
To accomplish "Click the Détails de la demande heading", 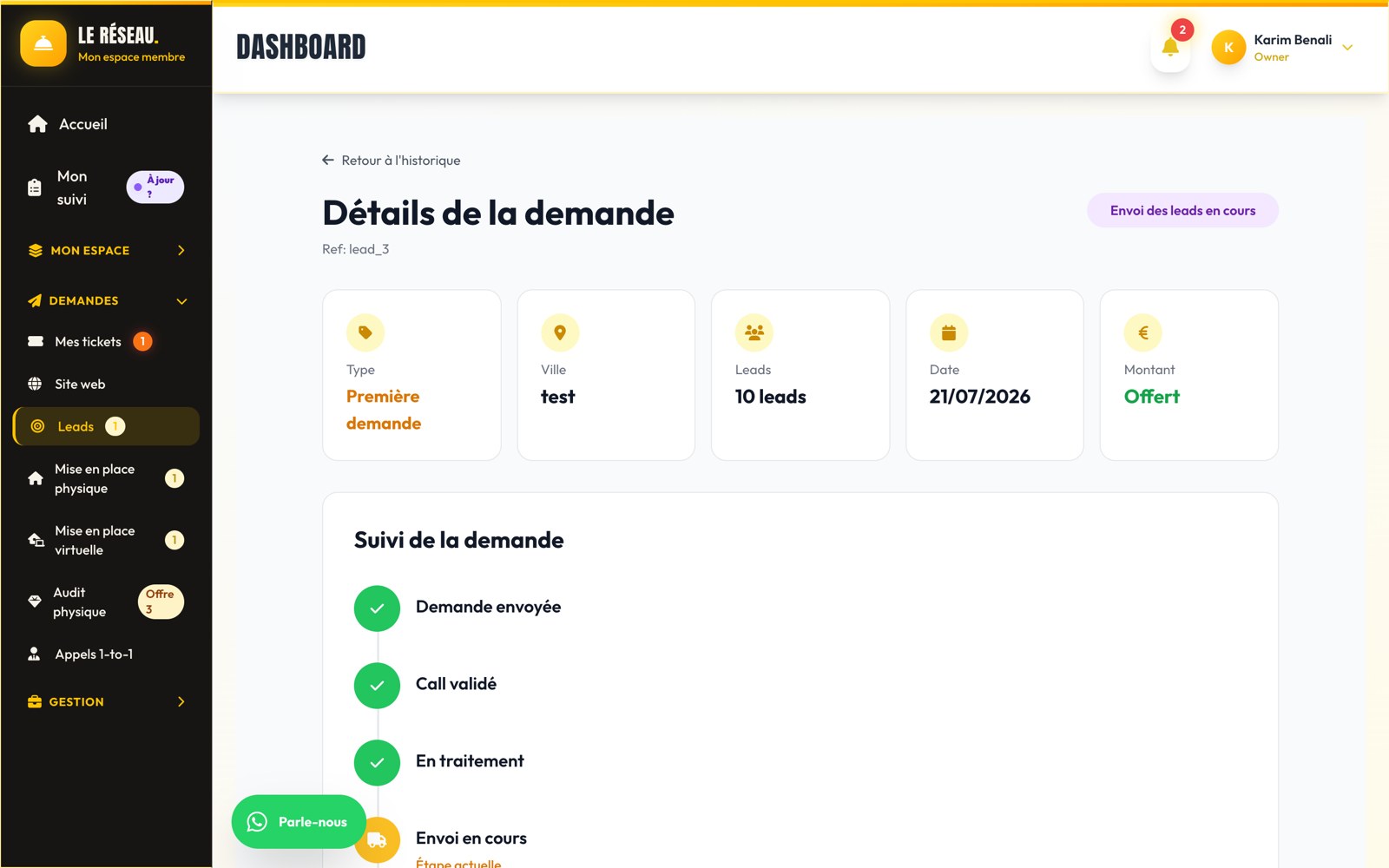I will (498, 213).
